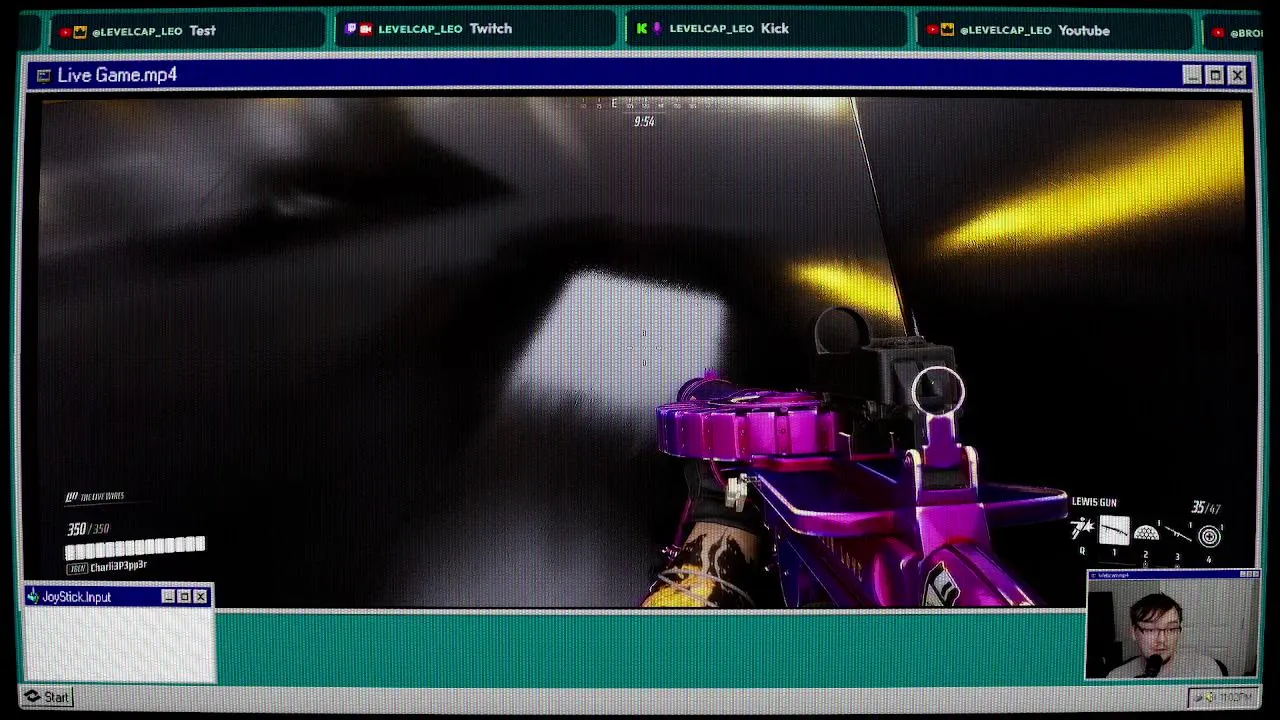Click the JoyStick.Input window title icon
1280x720 pixels.
pos(34,597)
